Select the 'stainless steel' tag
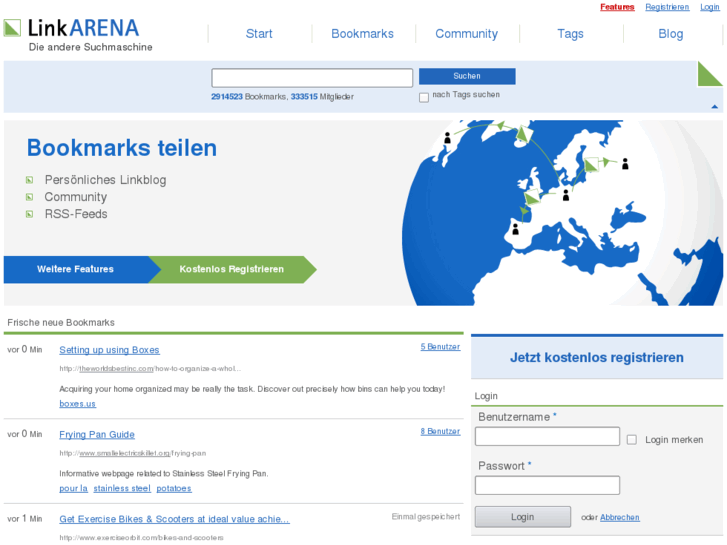The height and width of the screenshot is (545, 727). click(x=122, y=488)
